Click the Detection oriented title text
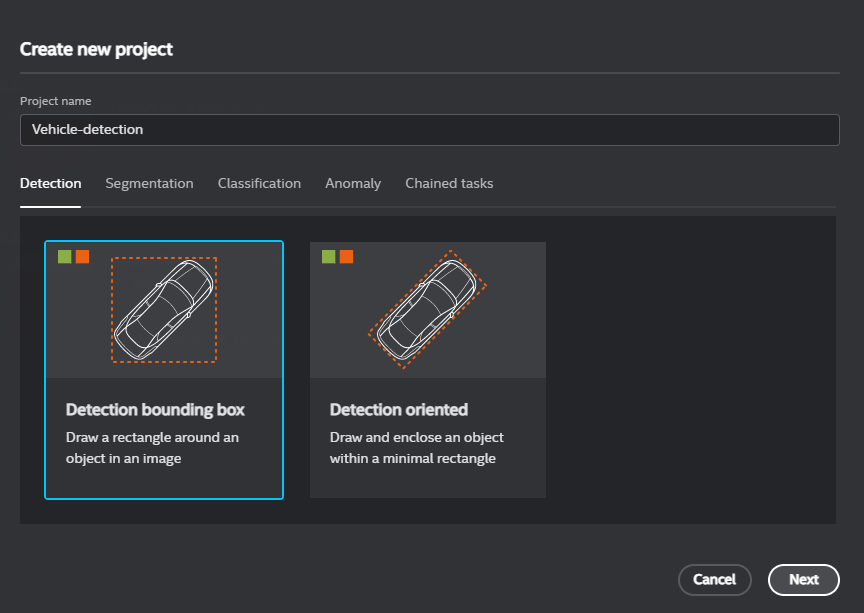Screen dimensions: 864x613 (399, 409)
